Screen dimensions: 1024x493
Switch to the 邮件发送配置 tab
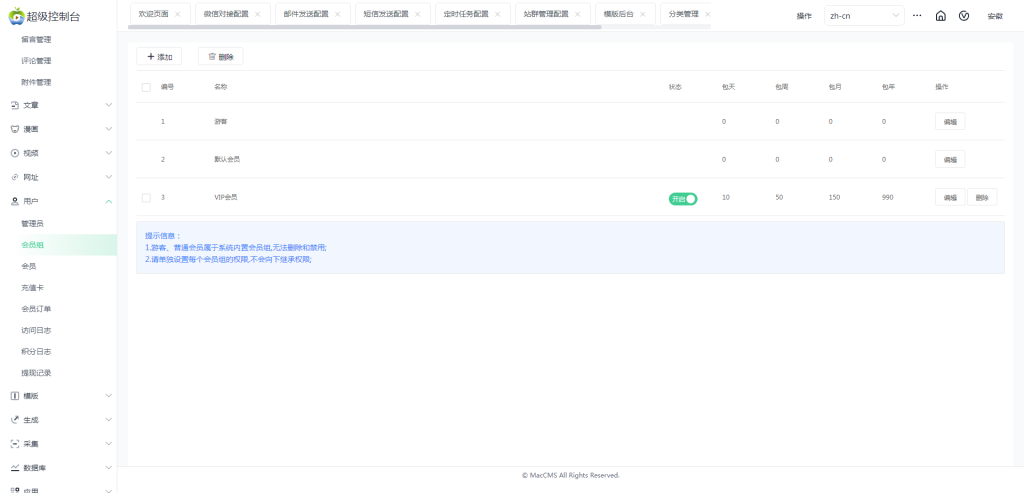point(306,14)
